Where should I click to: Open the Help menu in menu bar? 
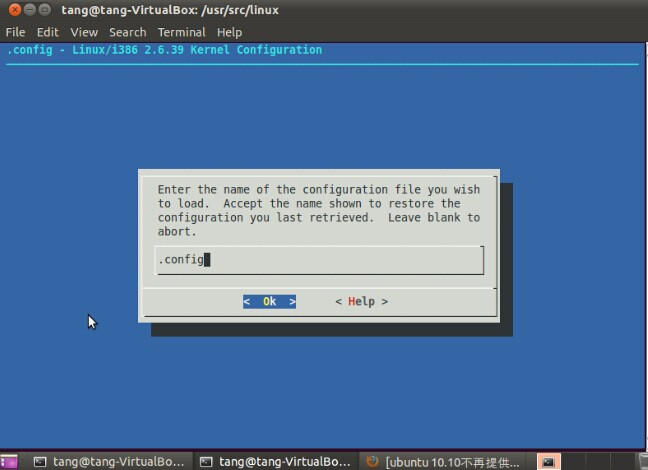pyautogui.click(x=229, y=32)
